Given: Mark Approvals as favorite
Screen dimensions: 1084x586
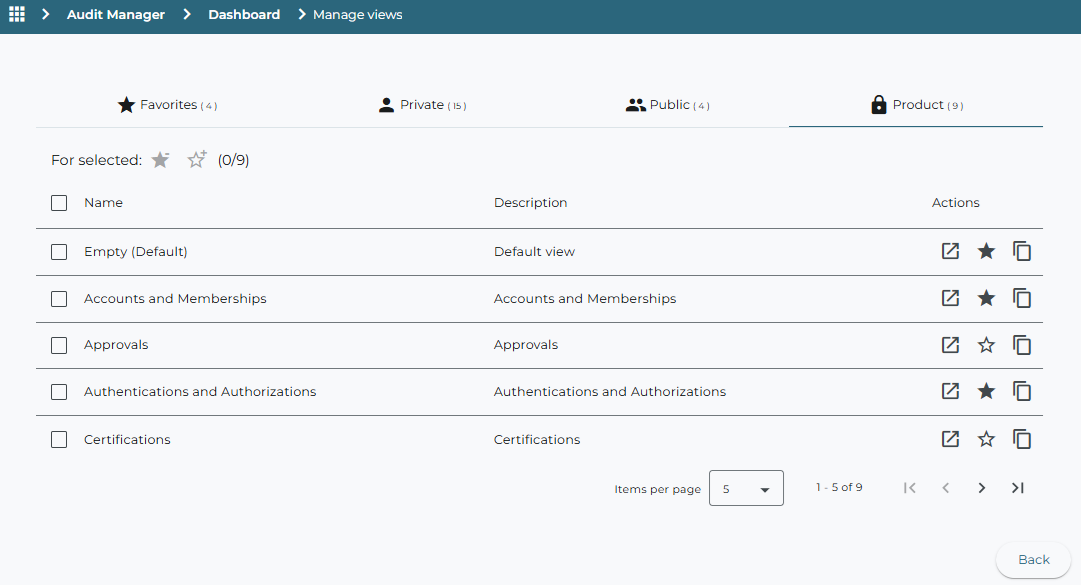Looking at the screenshot, I should (x=987, y=345).
